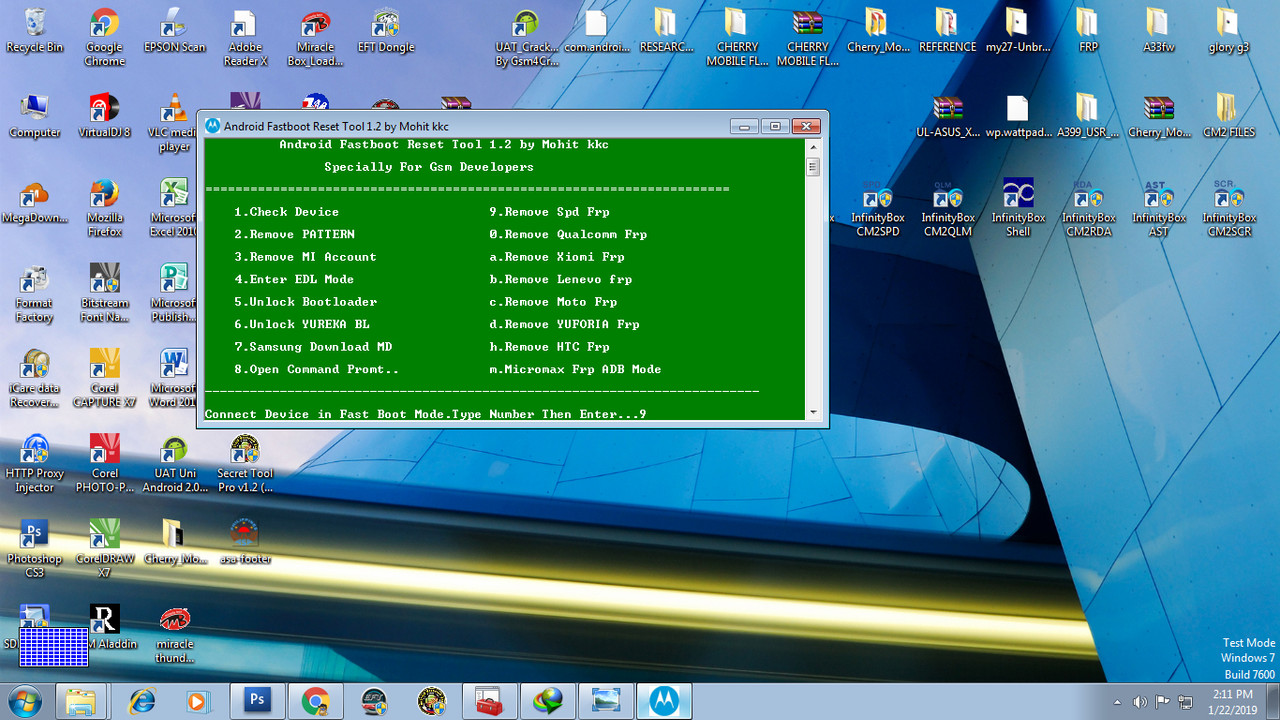Open Google Chrome desktop shortcut
Viewport: 1280px width, 720px height.
pos(105,37)
